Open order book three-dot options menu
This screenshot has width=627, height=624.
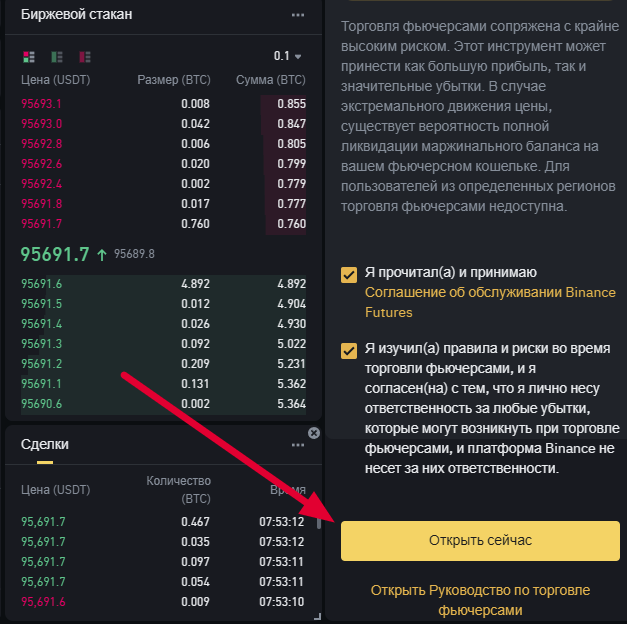(x=297, y=15)
